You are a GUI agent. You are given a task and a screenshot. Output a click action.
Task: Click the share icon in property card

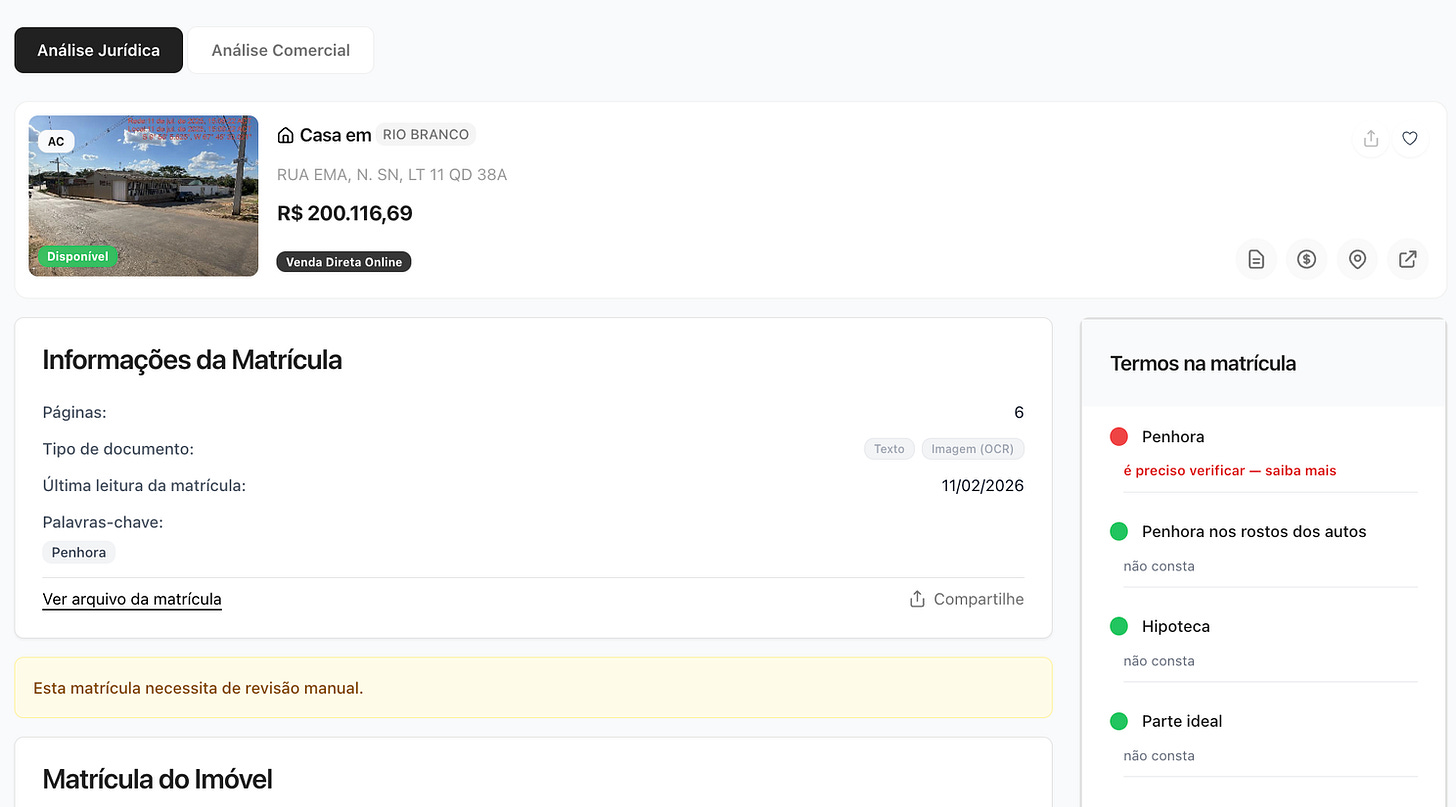coord(1371,138)
